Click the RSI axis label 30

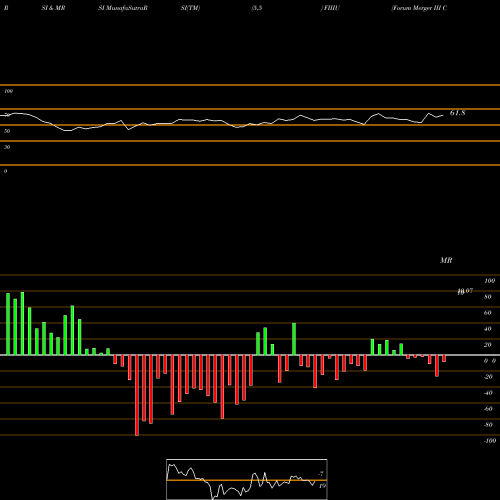pos(7,147)
